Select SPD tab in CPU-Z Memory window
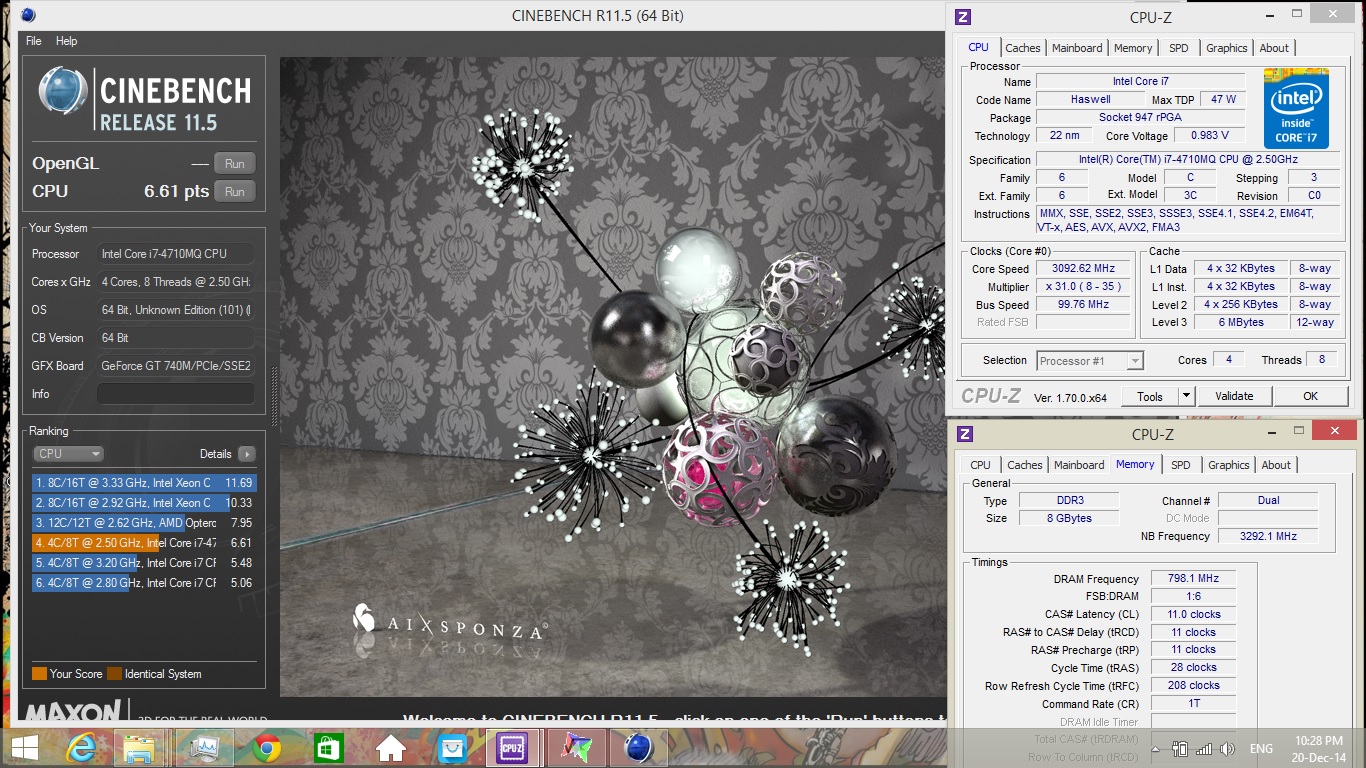Image resolution: width=1366 pixels, height=768 pixels. [x=1181, y=465]
